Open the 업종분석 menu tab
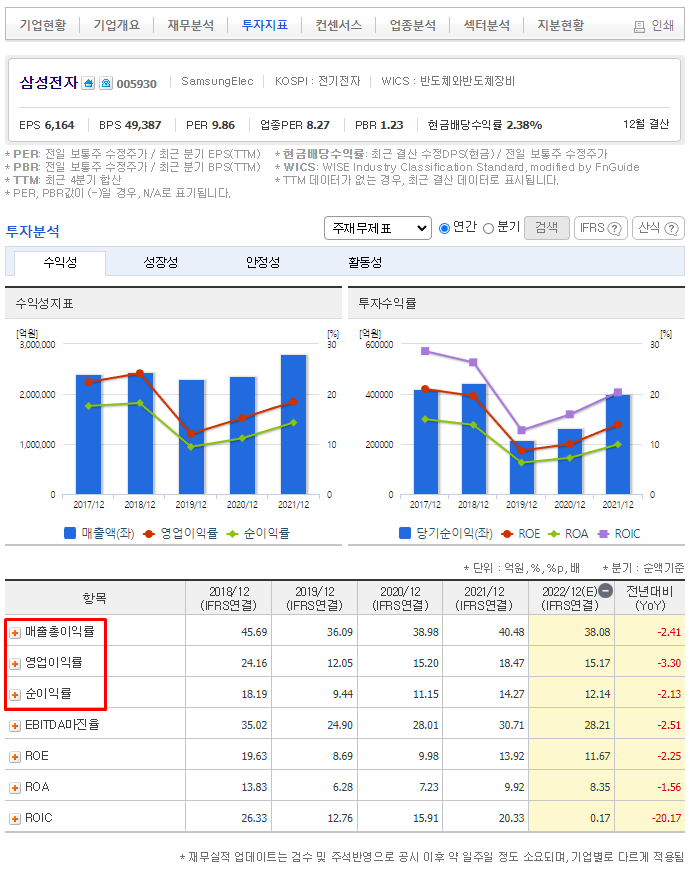This screenshot has width=693, height=874. tap(413, 25)
